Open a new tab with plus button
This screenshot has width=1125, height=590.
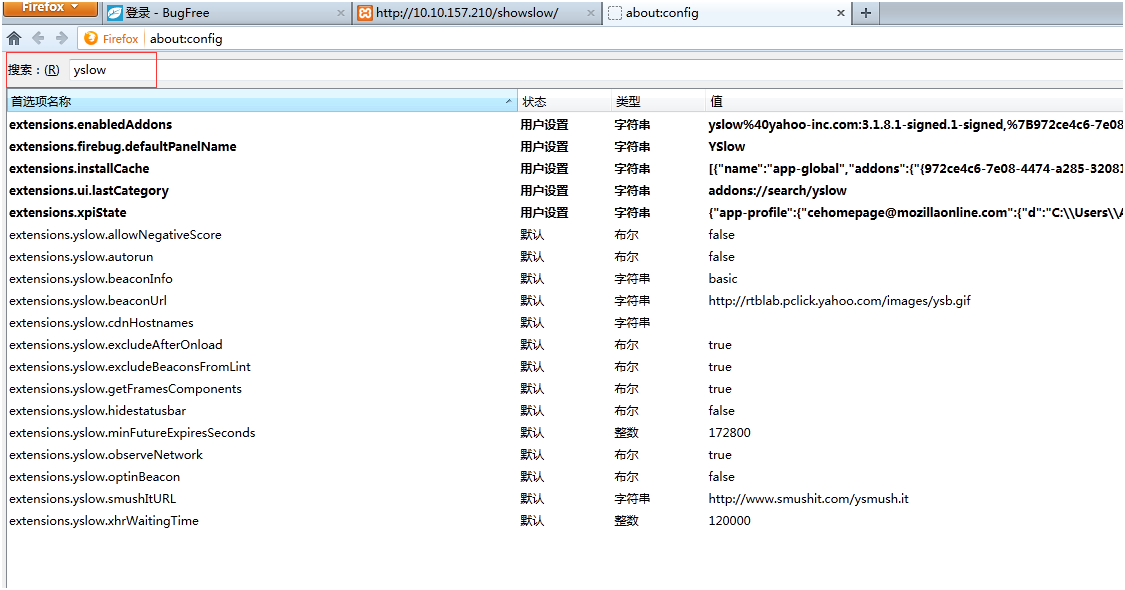(x=866, y=13)
